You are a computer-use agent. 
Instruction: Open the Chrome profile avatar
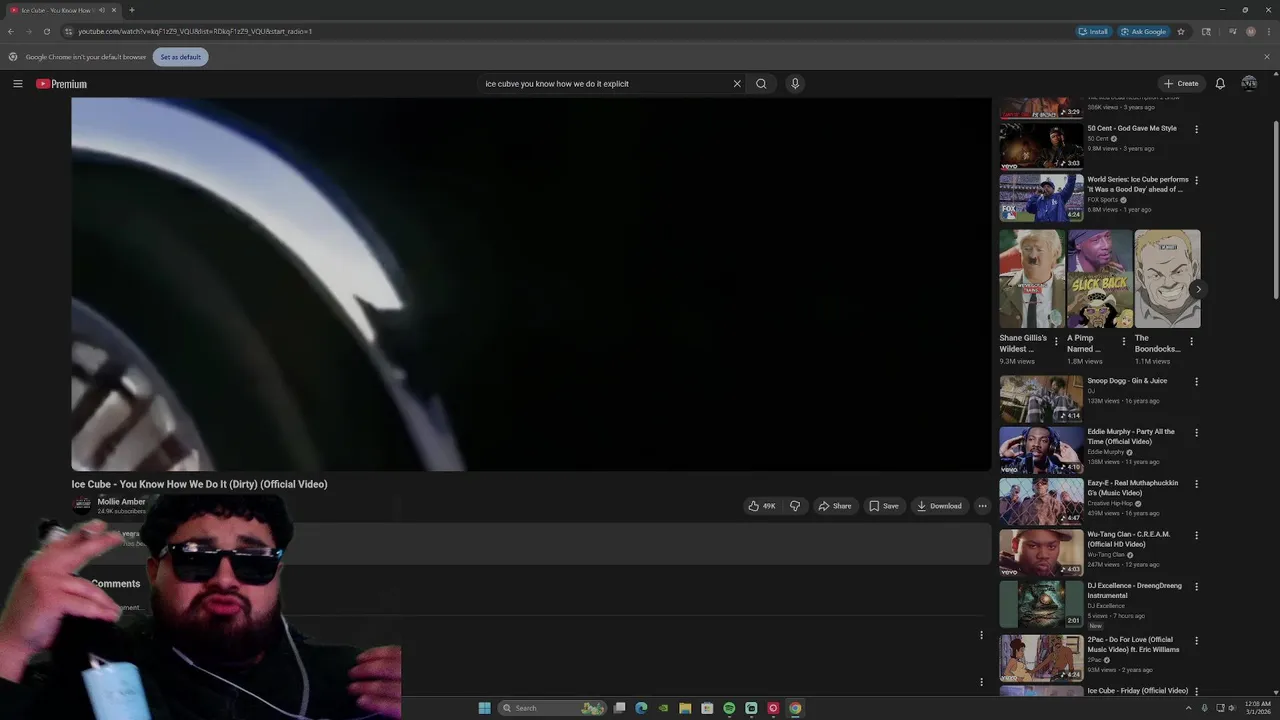(x=1250, y=31)
